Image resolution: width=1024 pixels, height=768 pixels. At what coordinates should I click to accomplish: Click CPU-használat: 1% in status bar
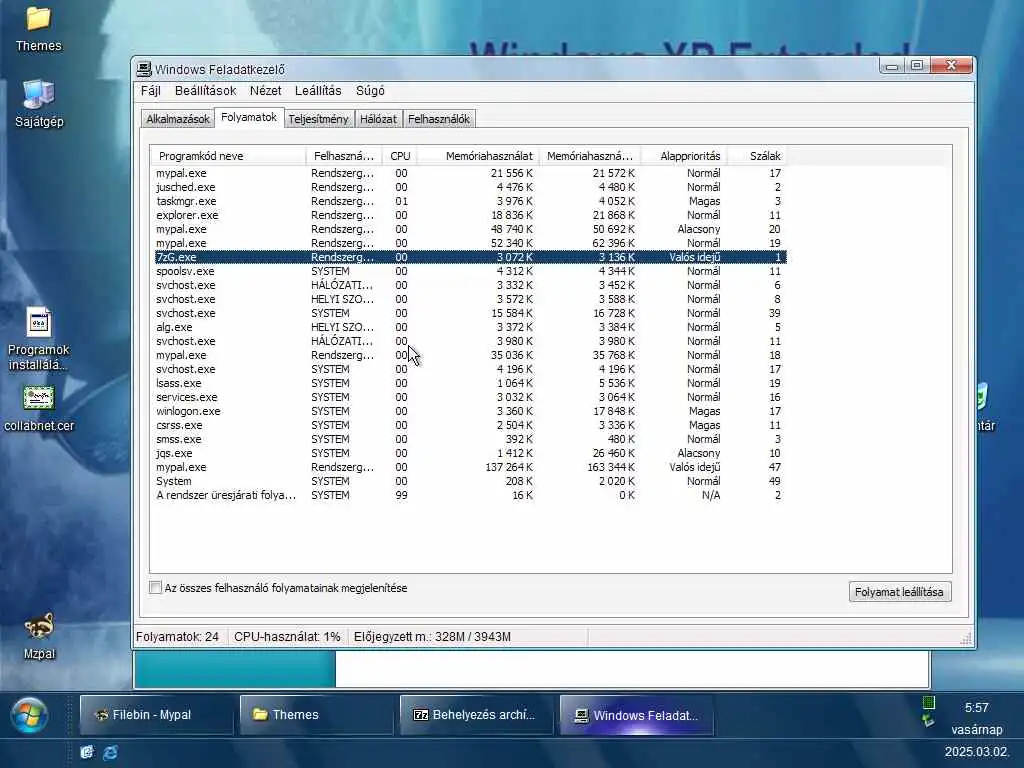[x=287, y=637]
